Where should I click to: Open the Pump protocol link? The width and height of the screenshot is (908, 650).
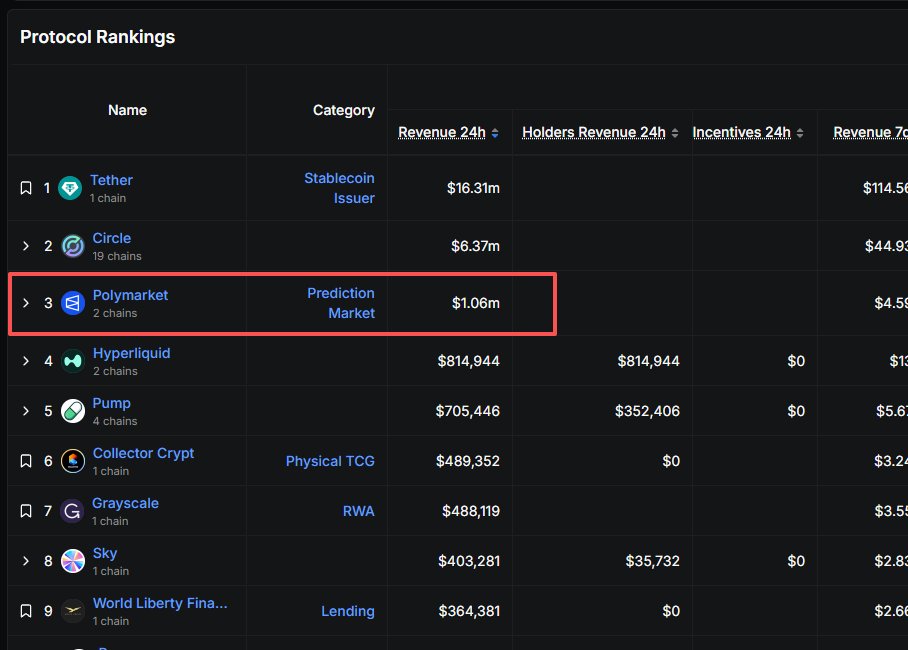click(111, 403)
